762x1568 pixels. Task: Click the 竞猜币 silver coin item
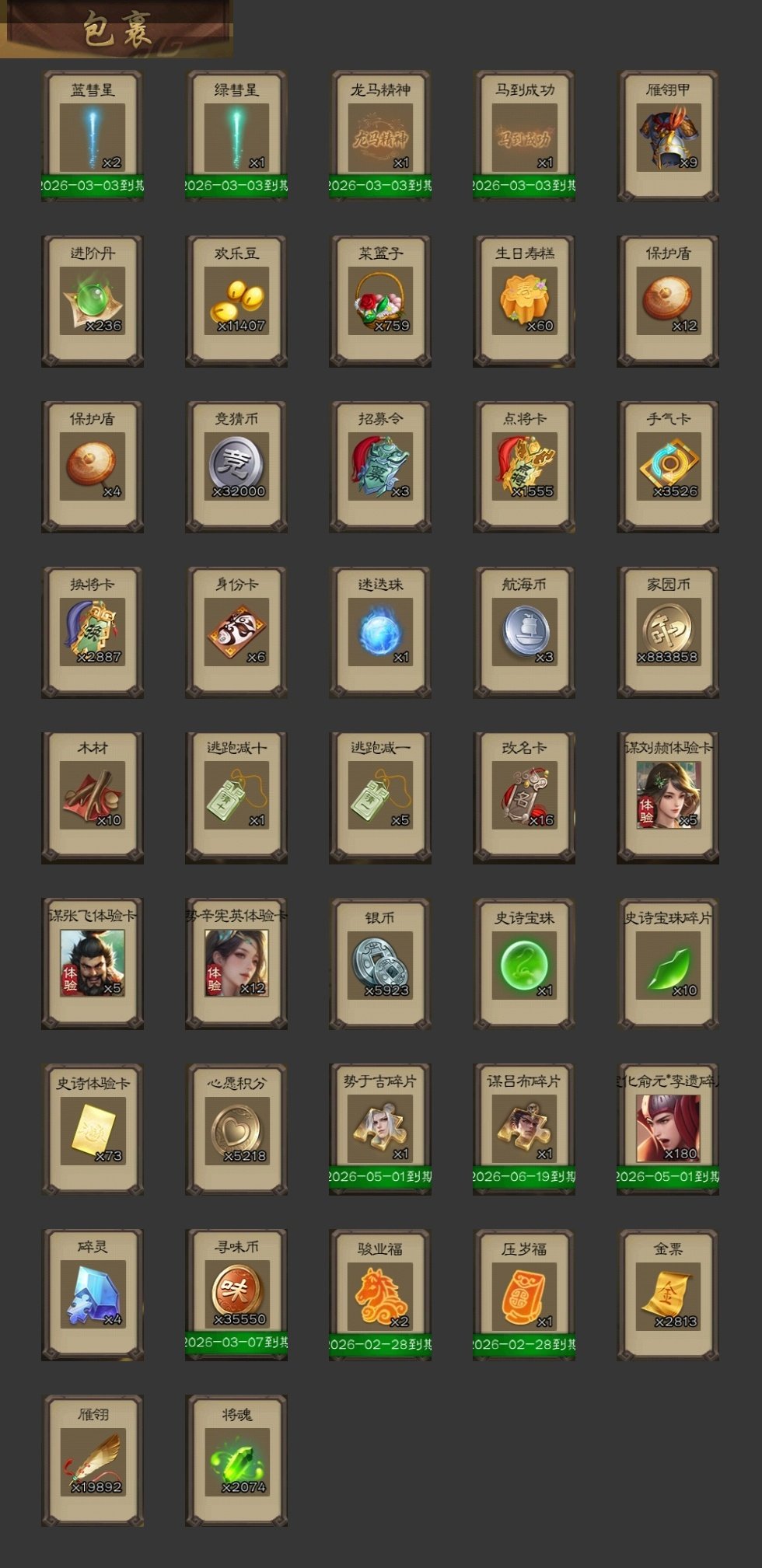point(236,467)
